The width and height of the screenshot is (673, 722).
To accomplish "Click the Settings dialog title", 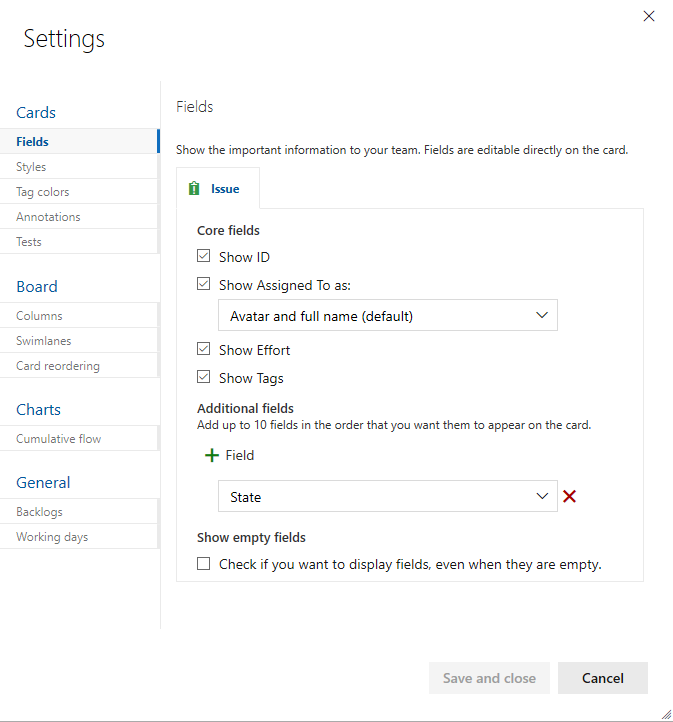I will (64, 39).
